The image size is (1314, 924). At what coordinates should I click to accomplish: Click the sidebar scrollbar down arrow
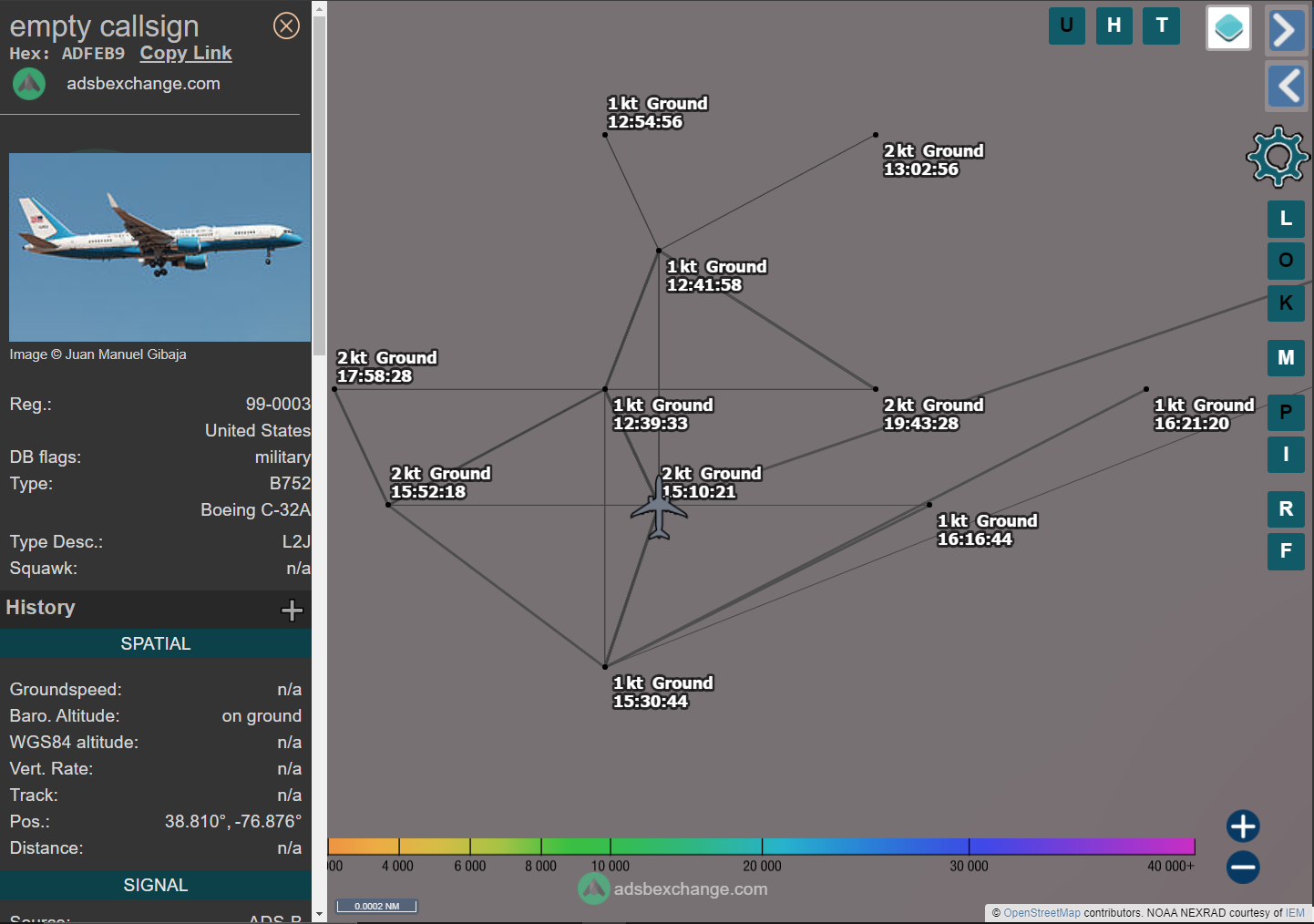coord(319,913)
